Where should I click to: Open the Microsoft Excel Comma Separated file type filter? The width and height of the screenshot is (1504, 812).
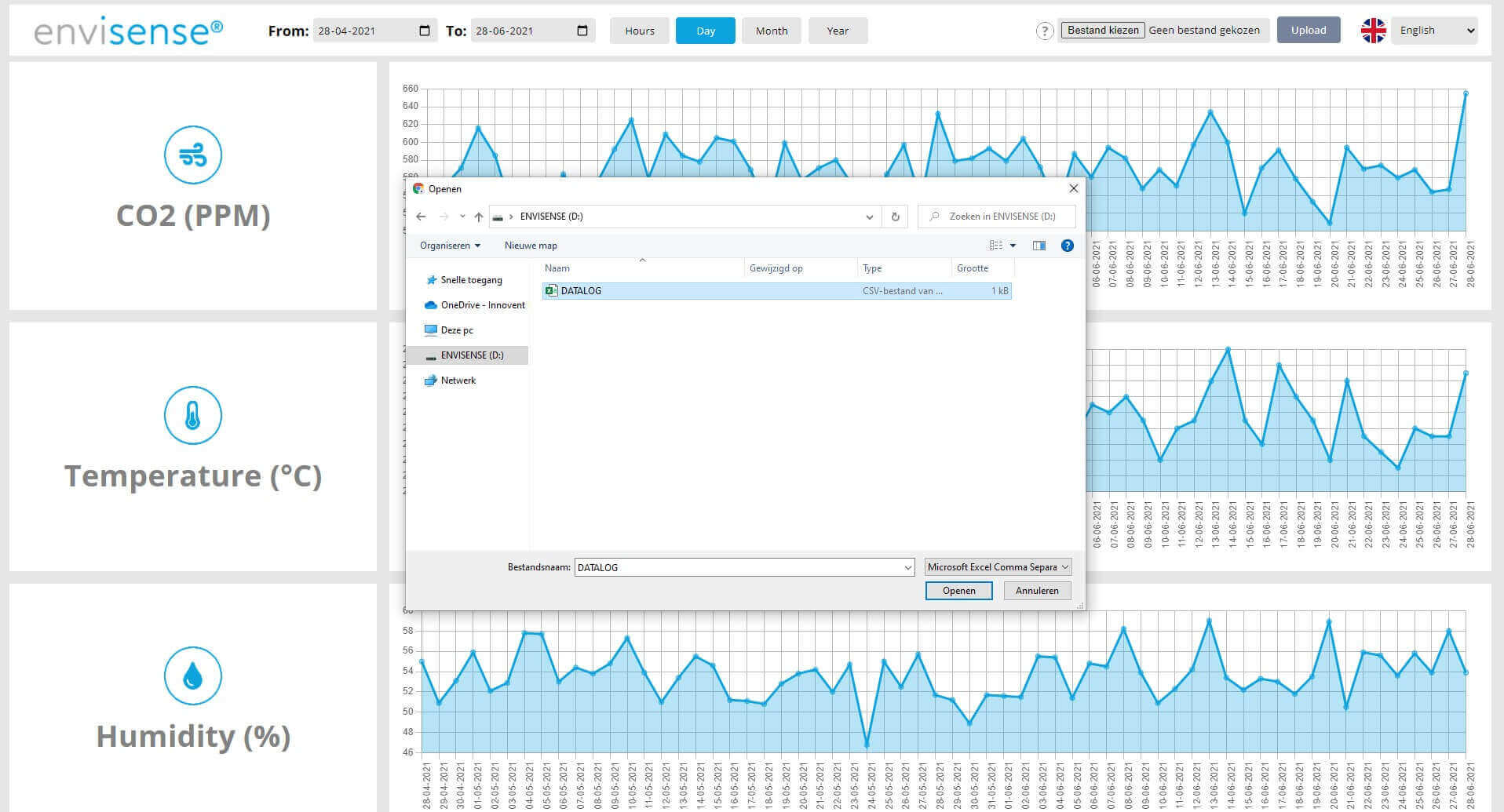click(998, 567)
